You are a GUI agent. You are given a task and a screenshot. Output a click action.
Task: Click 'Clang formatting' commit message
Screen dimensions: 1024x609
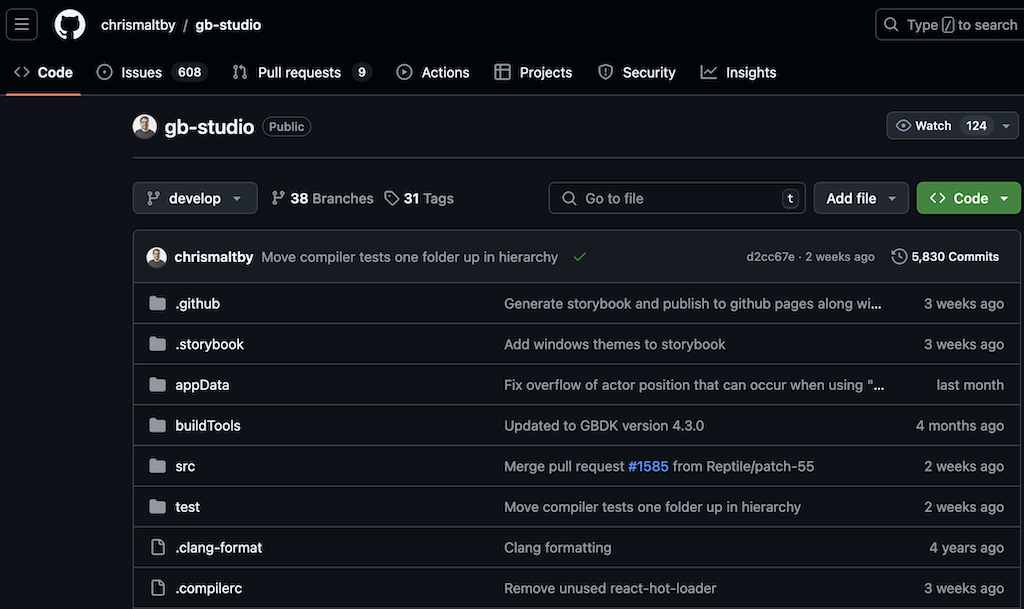click(558, 548)
